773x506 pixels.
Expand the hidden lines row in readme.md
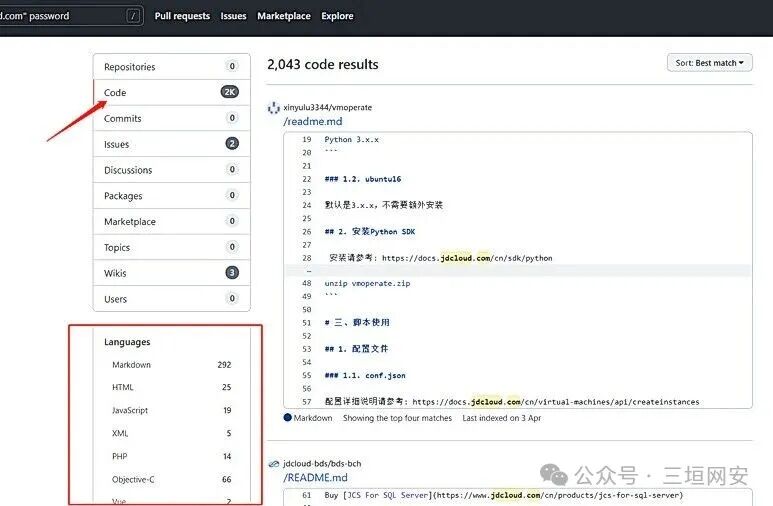click(518, 271)
